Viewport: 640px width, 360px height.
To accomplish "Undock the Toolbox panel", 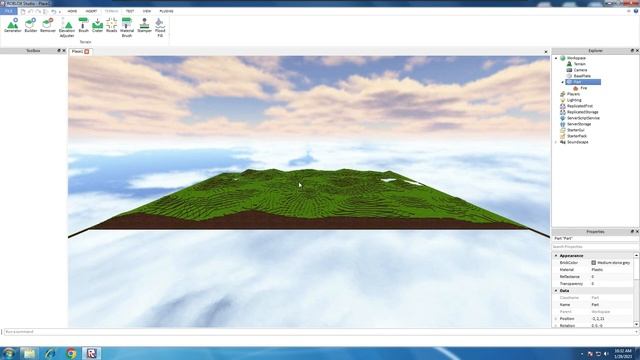I will click(59, 51).
